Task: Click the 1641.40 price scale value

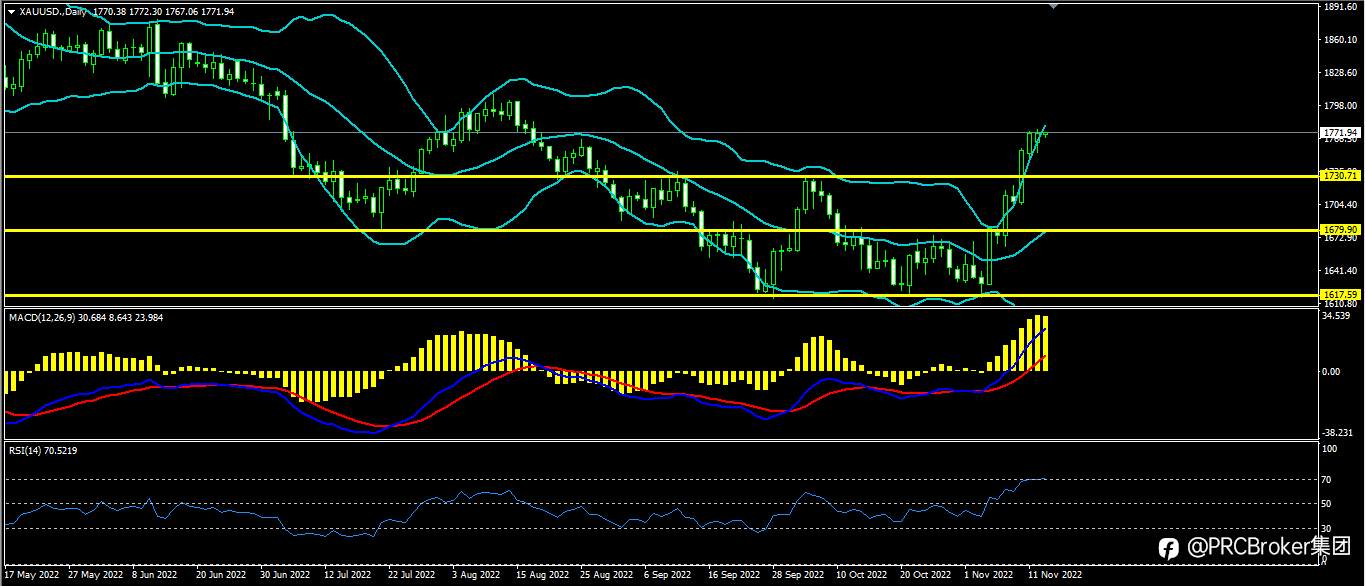Action: 1339,270
